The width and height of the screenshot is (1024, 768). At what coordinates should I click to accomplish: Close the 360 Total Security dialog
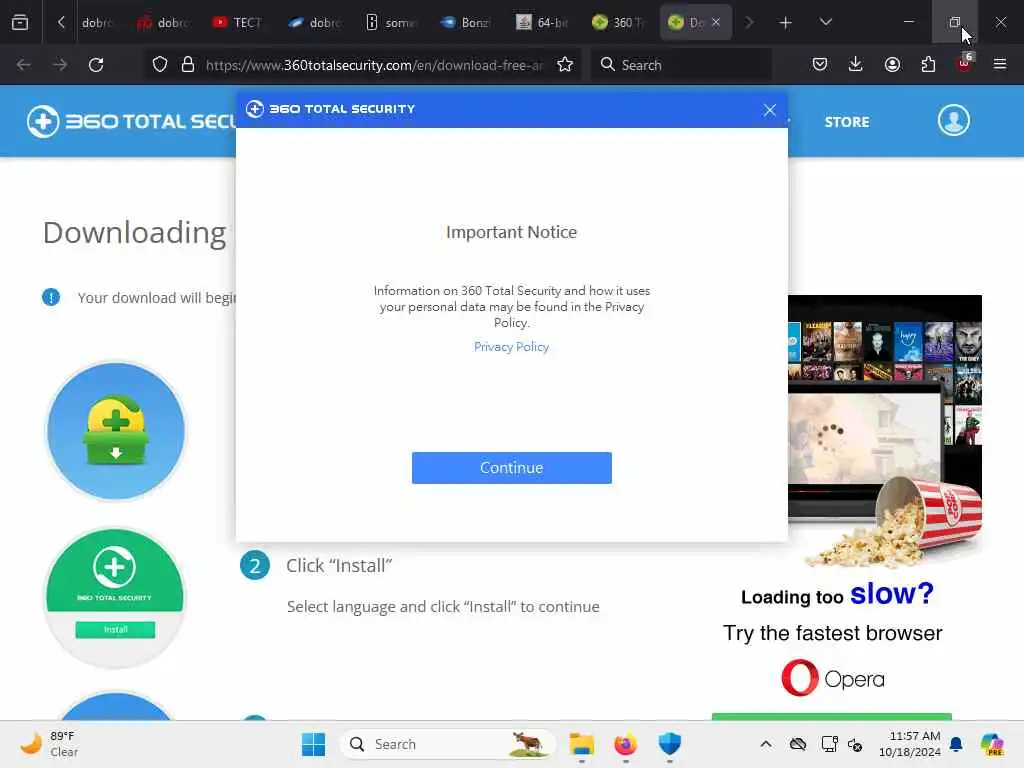click(769, 110)
